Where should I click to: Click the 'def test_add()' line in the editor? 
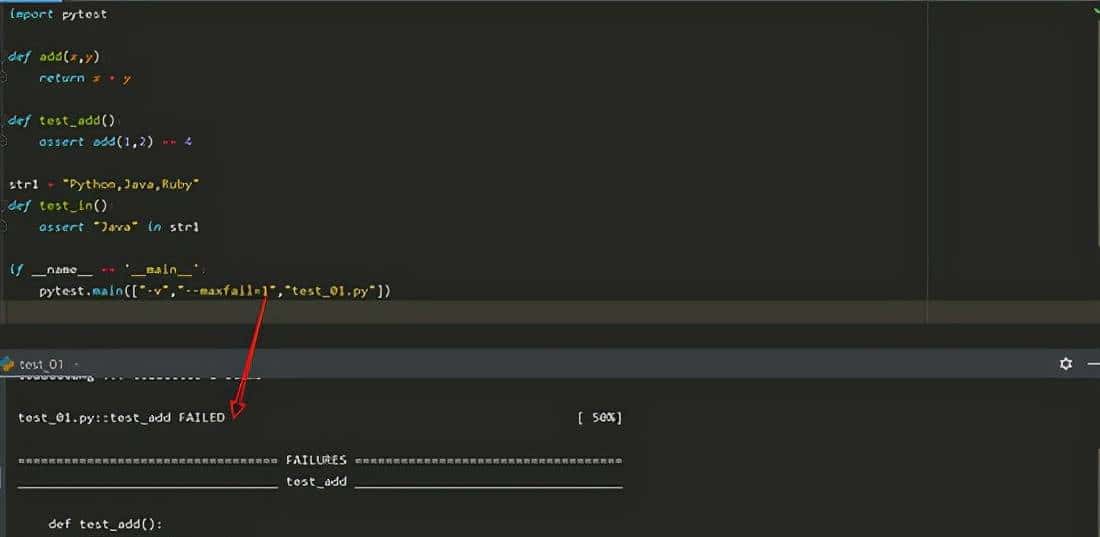61,121
